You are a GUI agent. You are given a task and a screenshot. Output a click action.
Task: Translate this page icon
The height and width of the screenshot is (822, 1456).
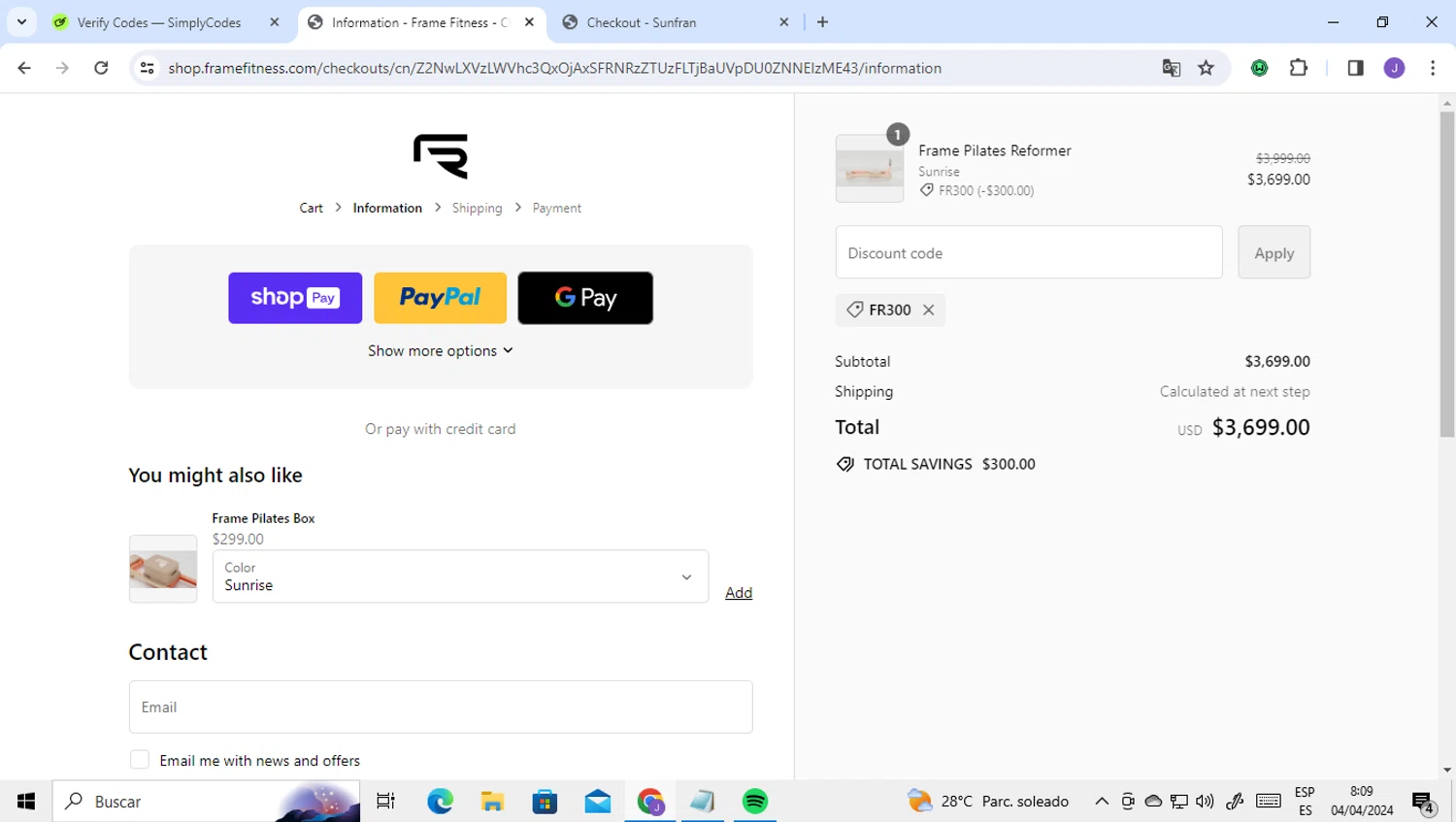pyautogui.click(x=1172, y=68)
